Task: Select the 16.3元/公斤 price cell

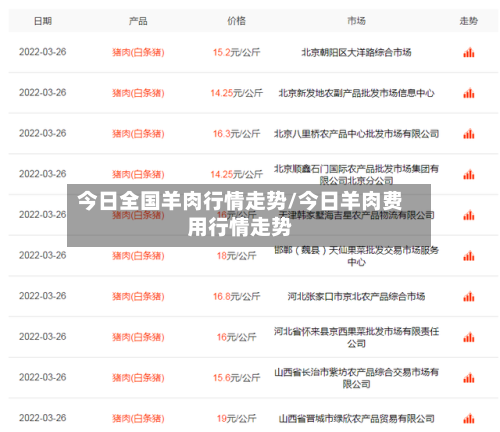Action: coord(236,134)
